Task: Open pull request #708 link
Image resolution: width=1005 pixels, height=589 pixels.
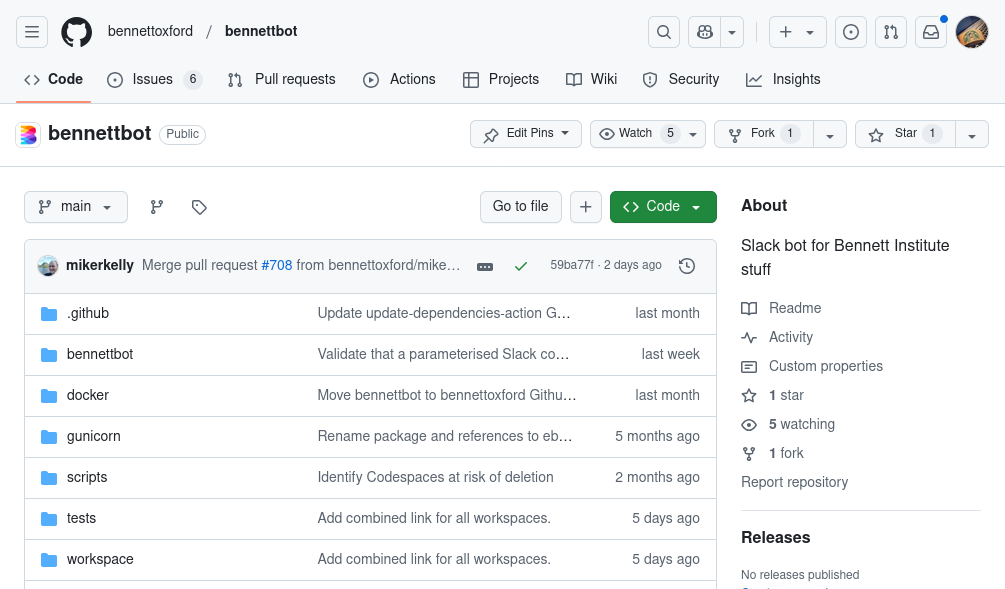Action: click(277, 265)
